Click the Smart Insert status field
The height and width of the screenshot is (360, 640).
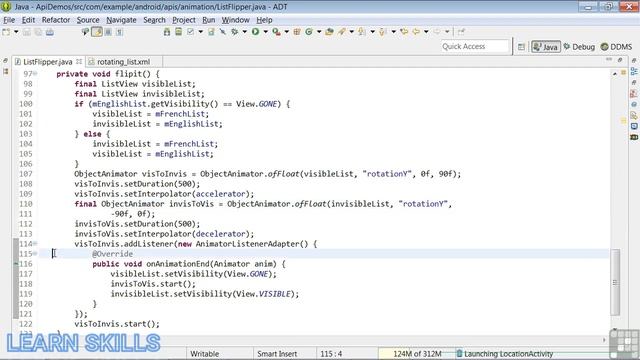(277, 354)
